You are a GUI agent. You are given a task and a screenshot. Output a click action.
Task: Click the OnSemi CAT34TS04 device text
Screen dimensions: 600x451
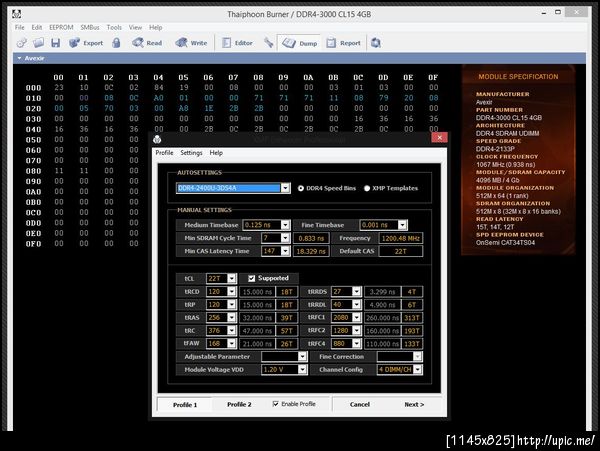tap(505, 243)
